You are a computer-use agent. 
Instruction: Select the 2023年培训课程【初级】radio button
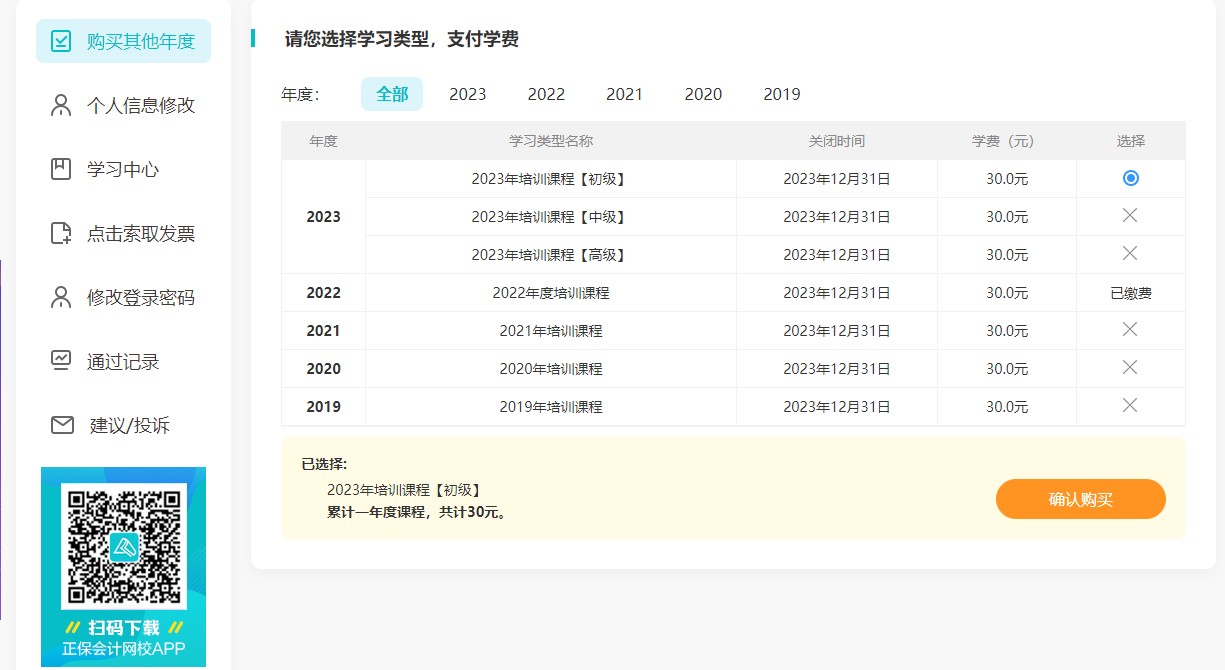click(1130, 178)
